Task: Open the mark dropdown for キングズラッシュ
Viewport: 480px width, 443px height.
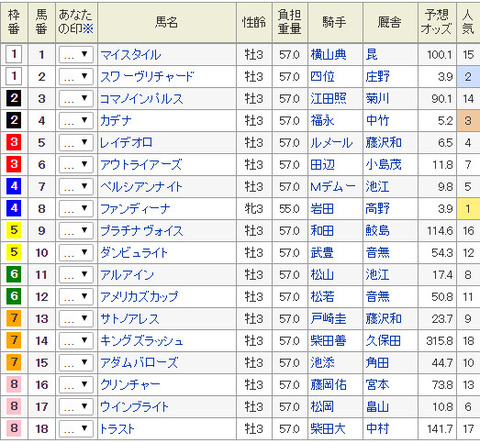Action: [x=76, y=340]
